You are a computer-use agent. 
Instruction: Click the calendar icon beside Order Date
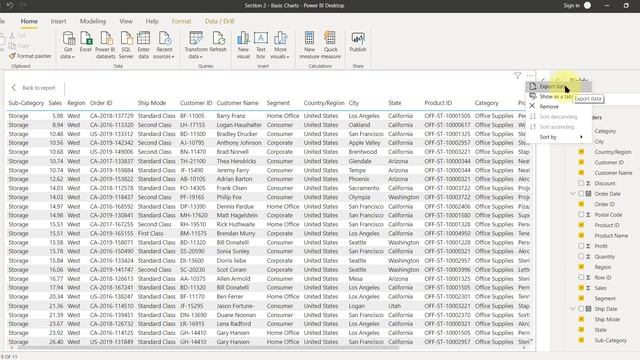coord(589,193)
